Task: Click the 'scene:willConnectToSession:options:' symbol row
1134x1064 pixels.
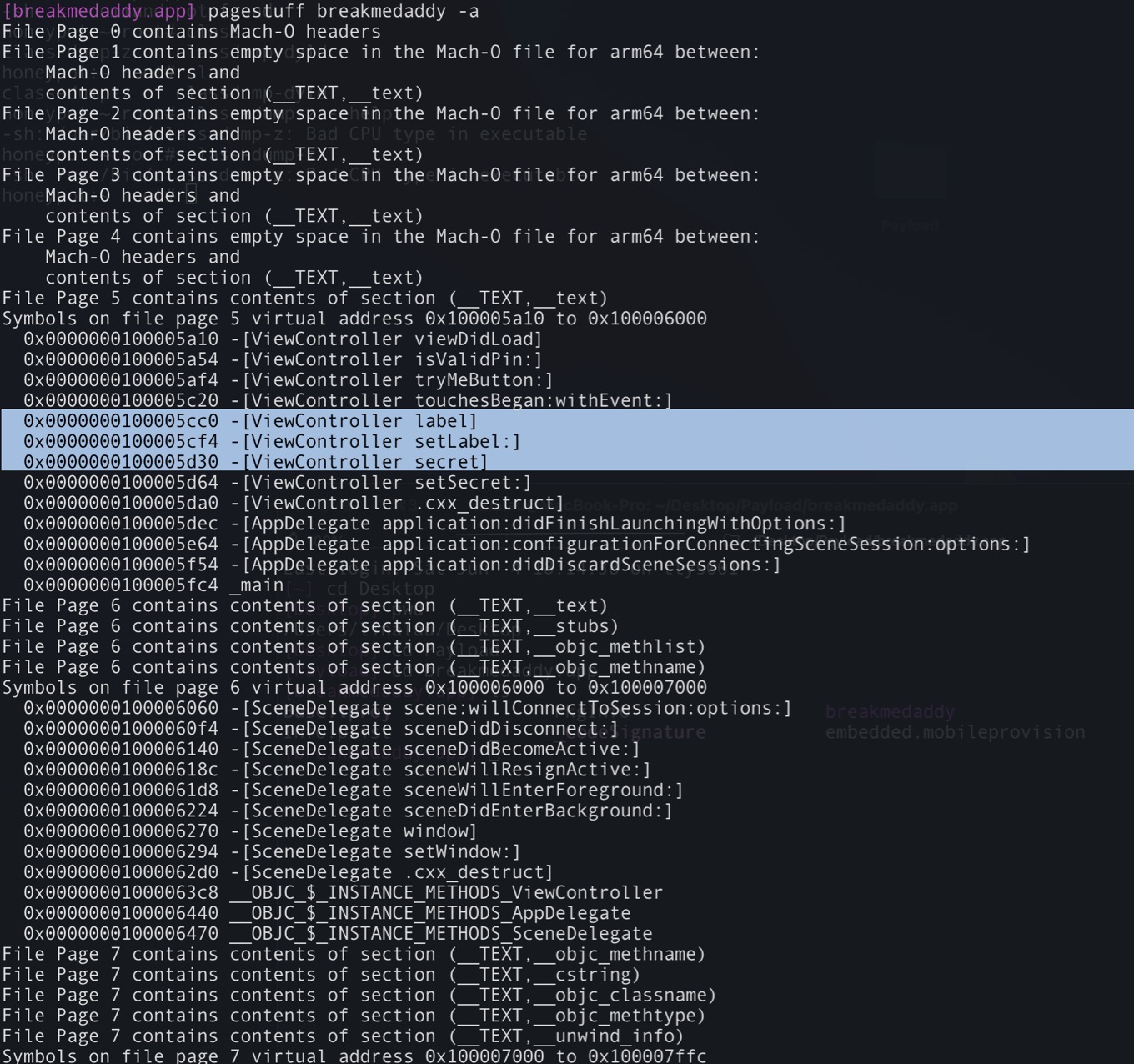Action: [408, 708]
